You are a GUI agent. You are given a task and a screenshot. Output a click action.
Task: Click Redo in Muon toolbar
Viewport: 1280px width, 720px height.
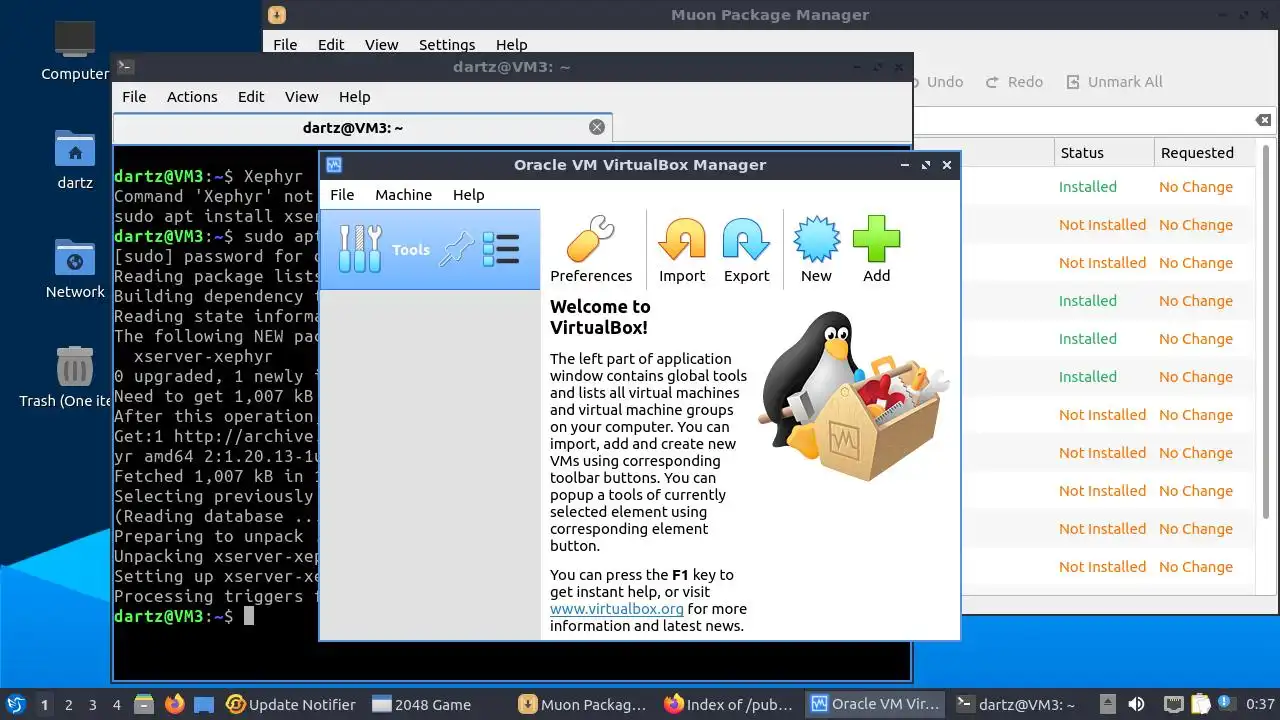[1014, 82]
